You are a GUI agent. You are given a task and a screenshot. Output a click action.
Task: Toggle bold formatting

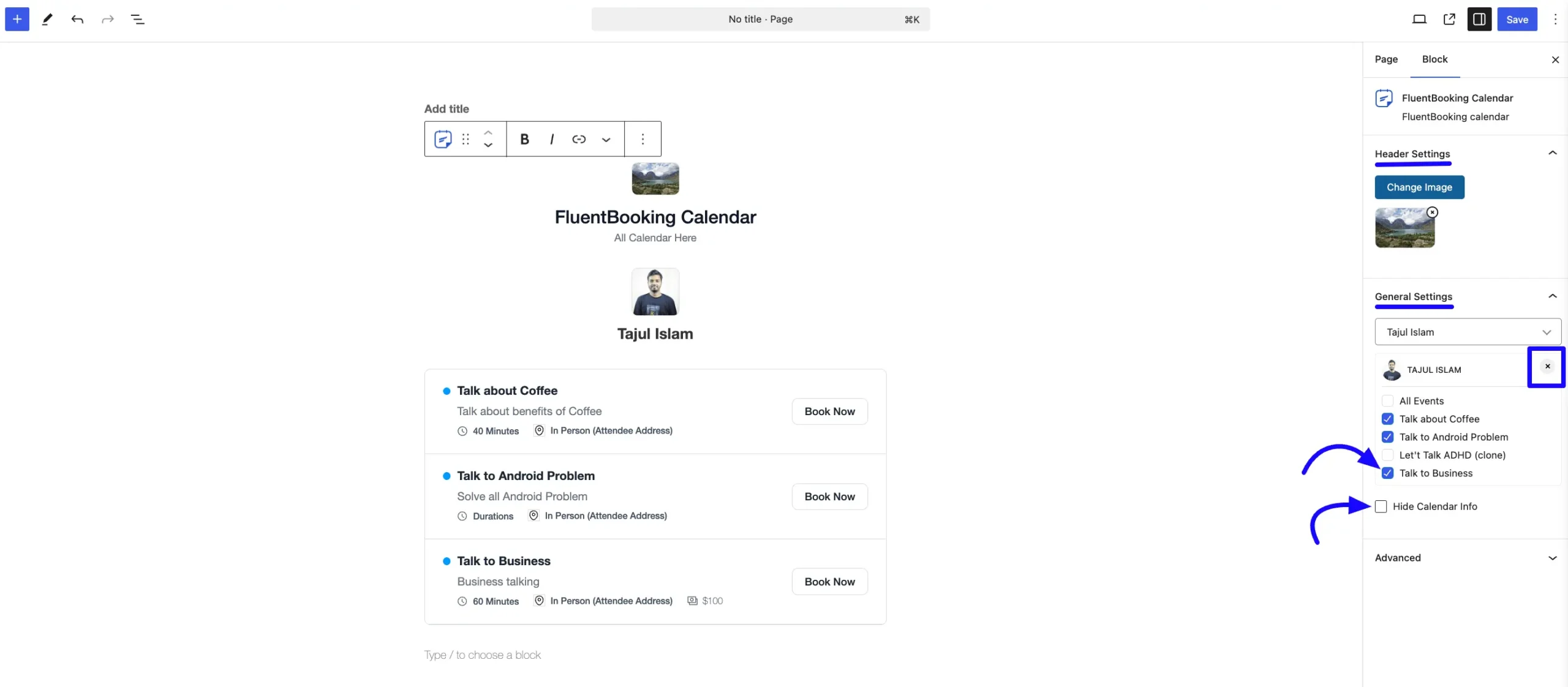[524, 139]
